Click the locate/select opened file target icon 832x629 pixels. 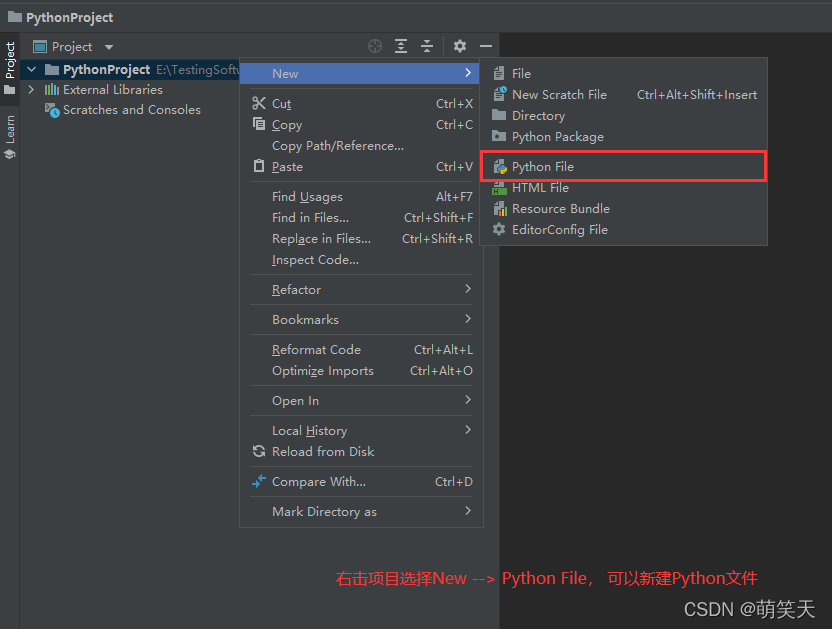click(x=375, y=46)
